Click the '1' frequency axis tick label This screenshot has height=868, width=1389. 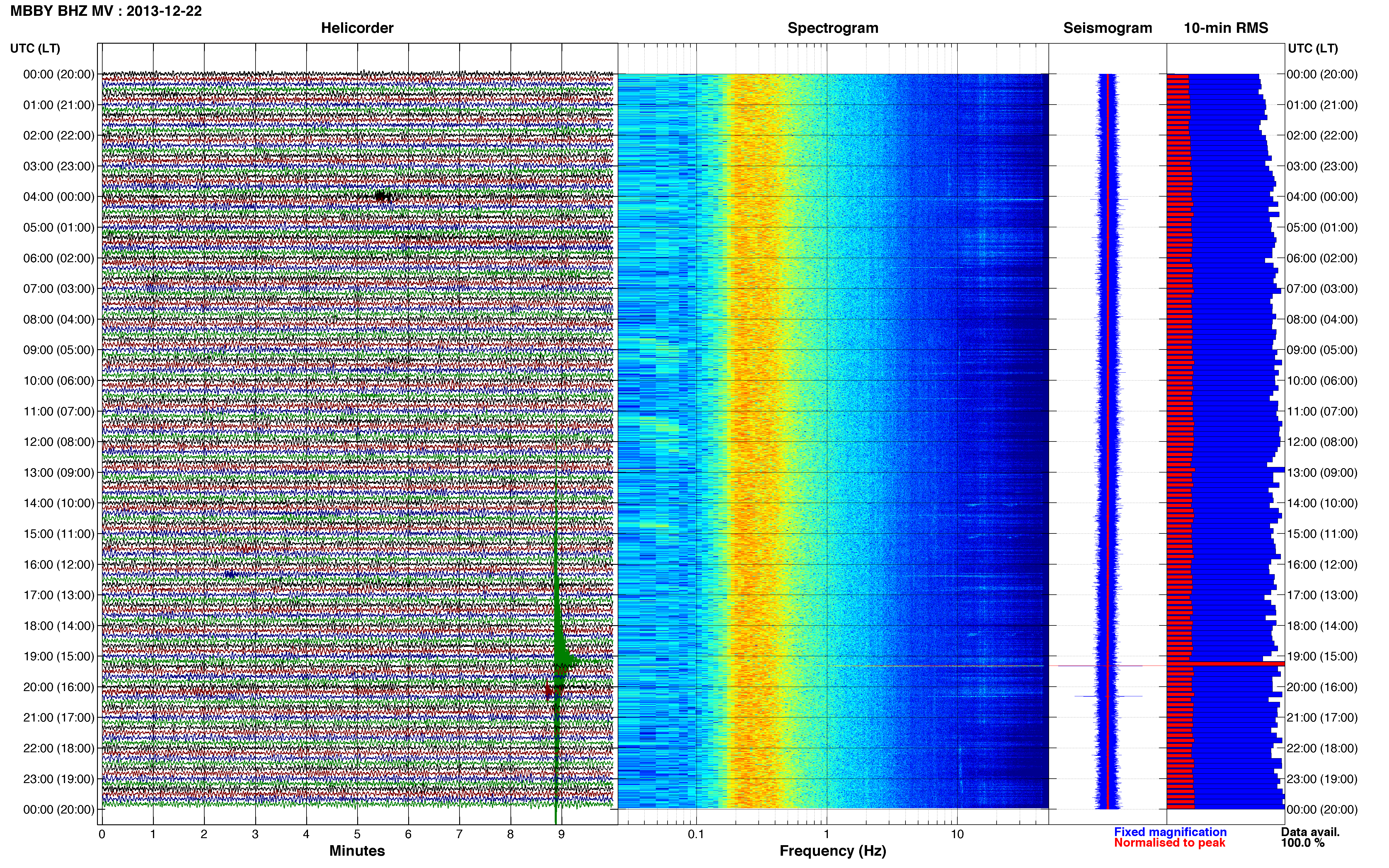pos(826,835)
